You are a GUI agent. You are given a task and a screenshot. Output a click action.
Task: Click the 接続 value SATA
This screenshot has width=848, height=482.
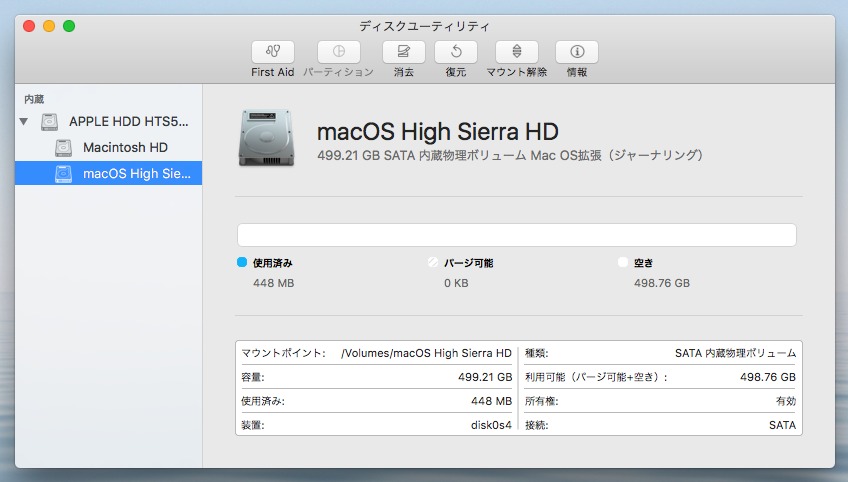[x=783, y=425]
